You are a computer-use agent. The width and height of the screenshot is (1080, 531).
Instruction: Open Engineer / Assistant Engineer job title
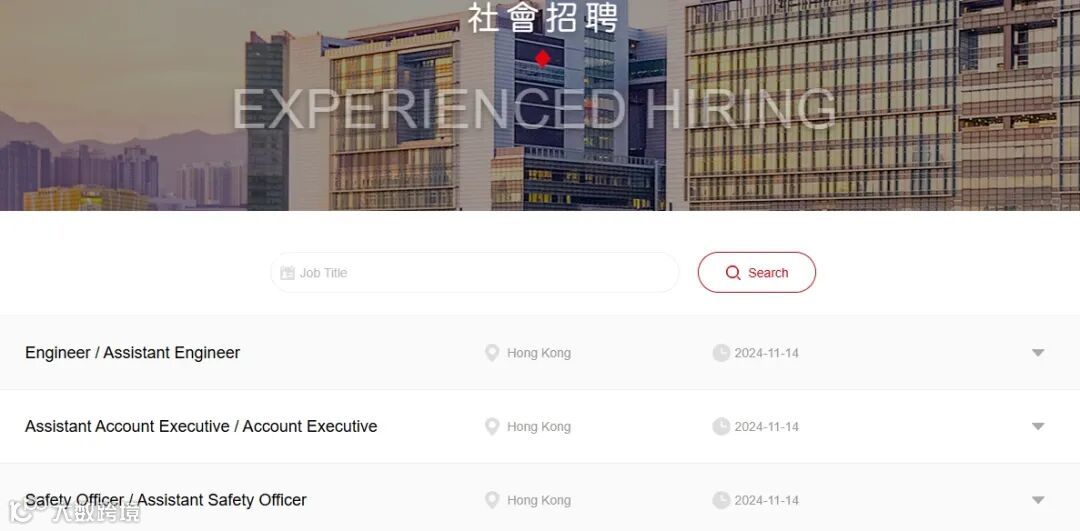coord(133,353)
